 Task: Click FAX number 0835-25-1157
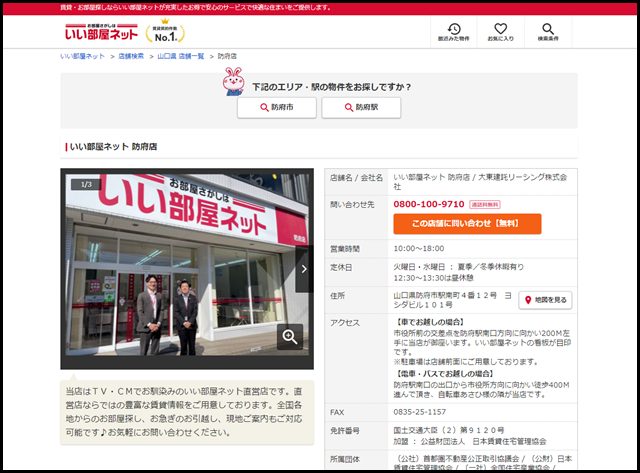[420, 412]
